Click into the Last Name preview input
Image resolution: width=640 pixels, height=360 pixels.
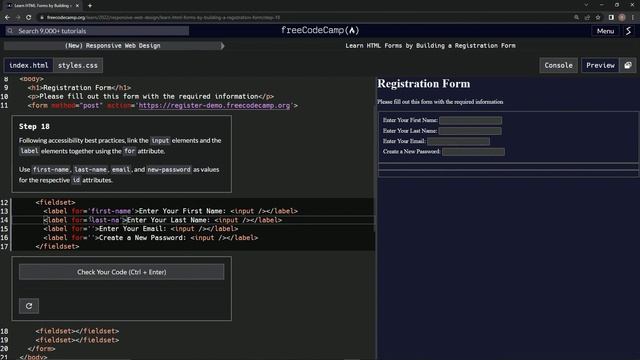coord(470,131)
